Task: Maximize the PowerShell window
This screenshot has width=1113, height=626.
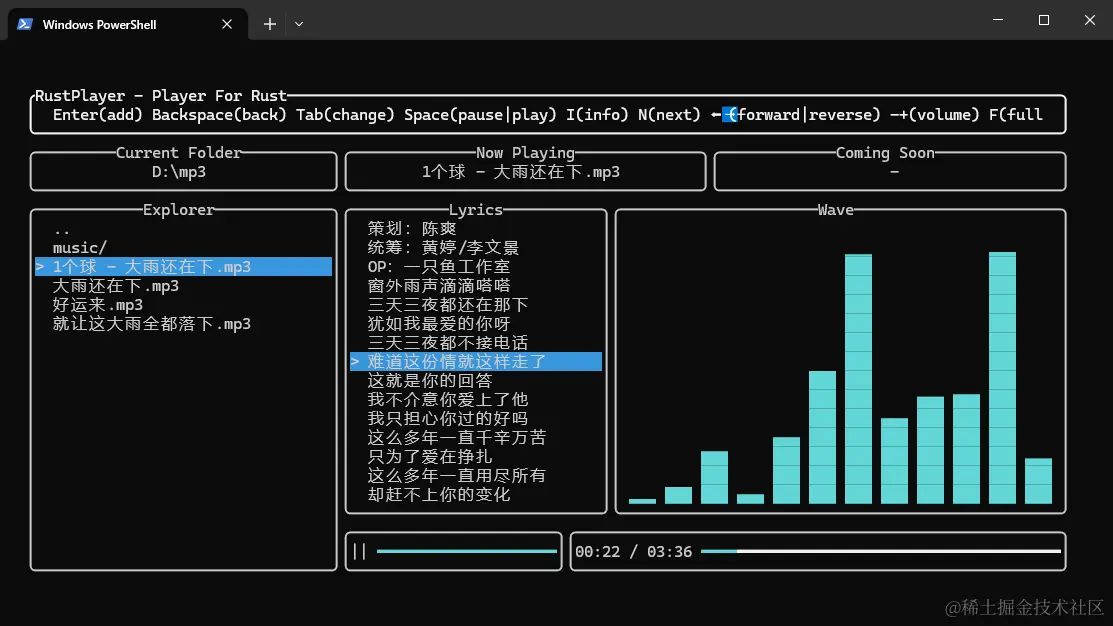Action: click(1043, 20)
